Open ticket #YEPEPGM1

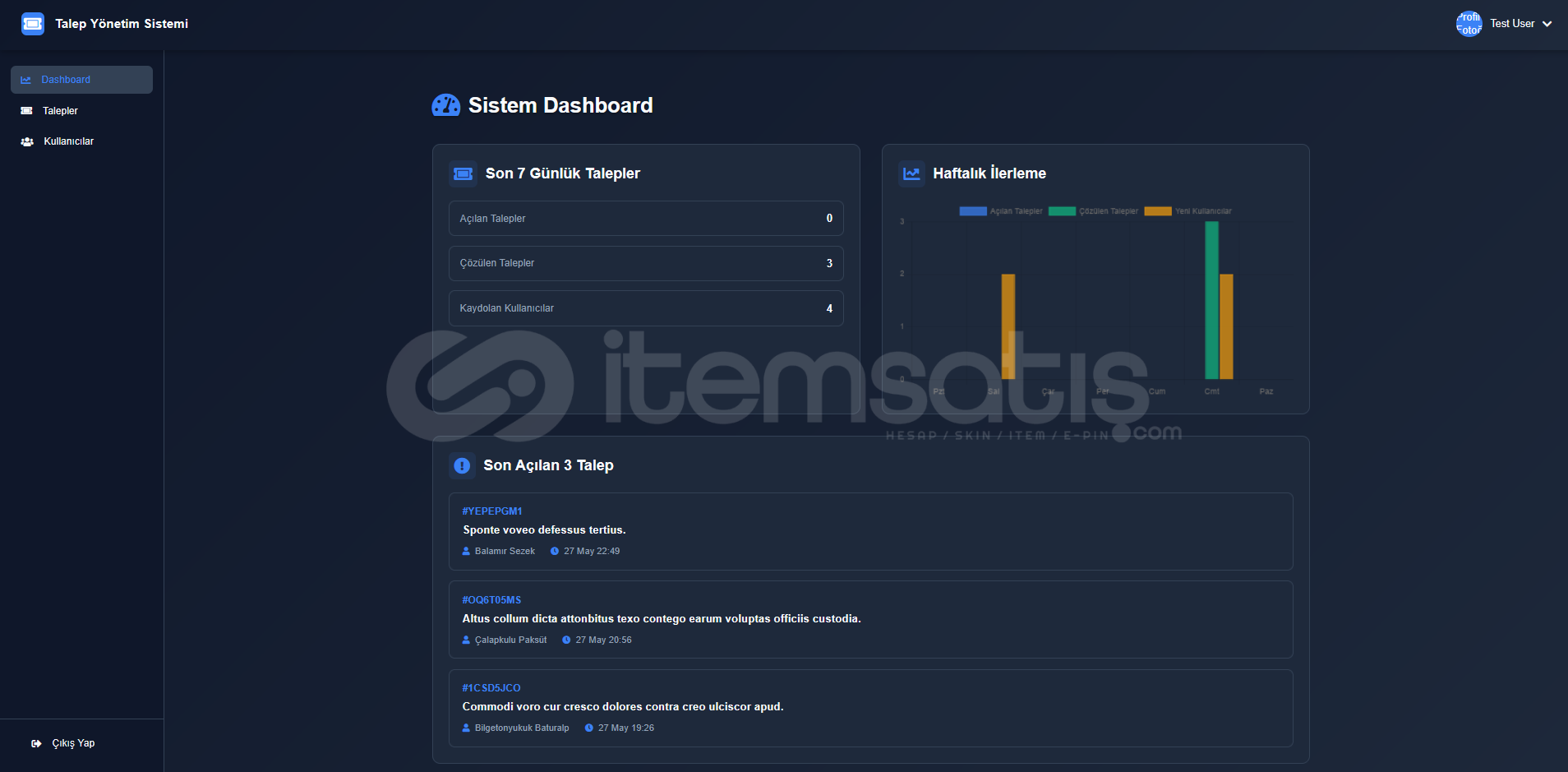(491, 511)
